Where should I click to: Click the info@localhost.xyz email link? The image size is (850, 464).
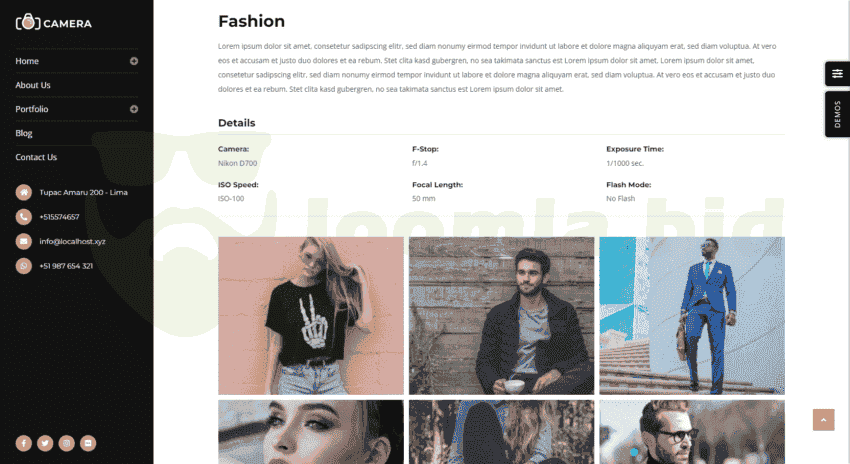click(72, 241)
